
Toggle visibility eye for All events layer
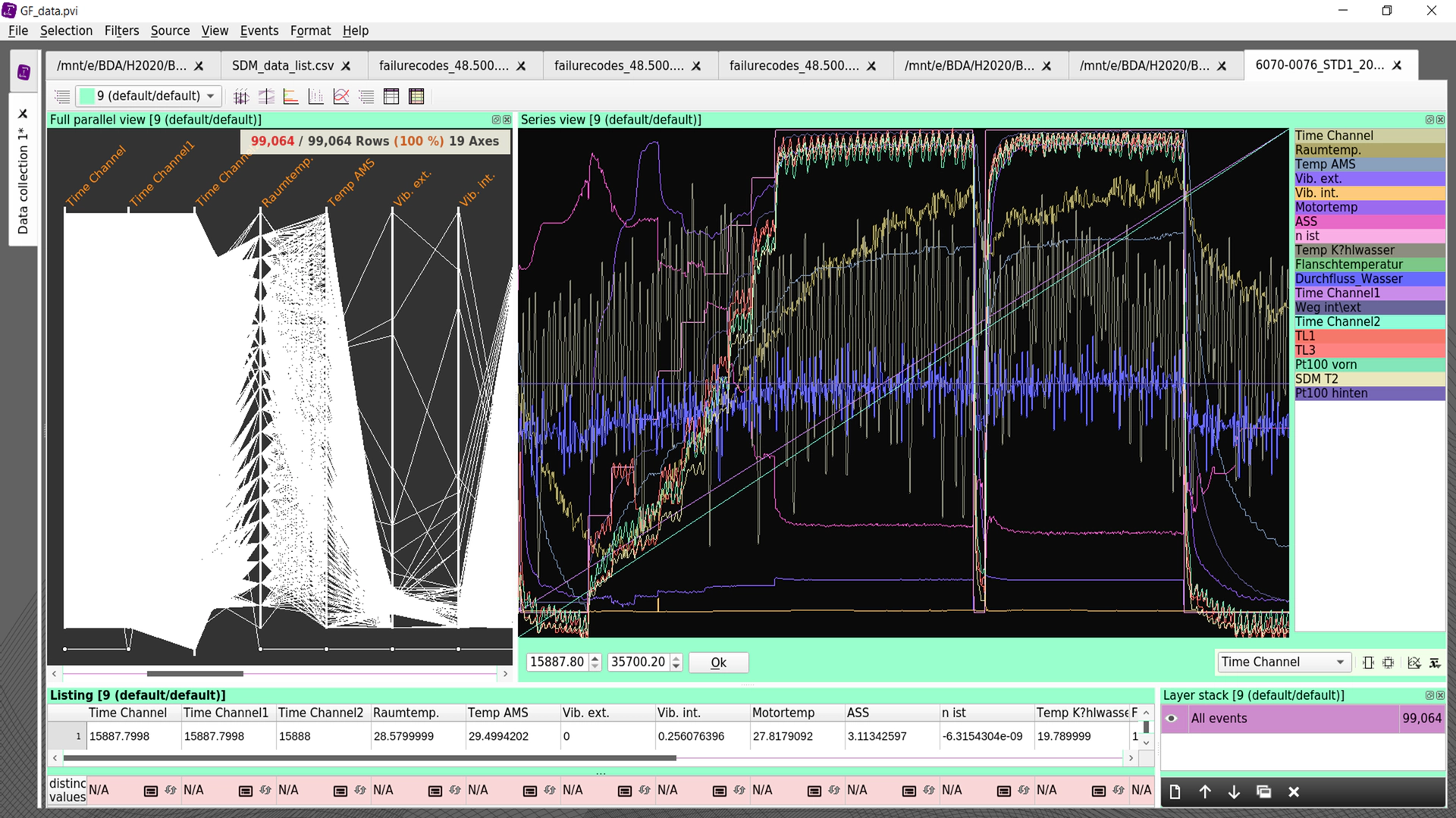tap(1172, 718)
